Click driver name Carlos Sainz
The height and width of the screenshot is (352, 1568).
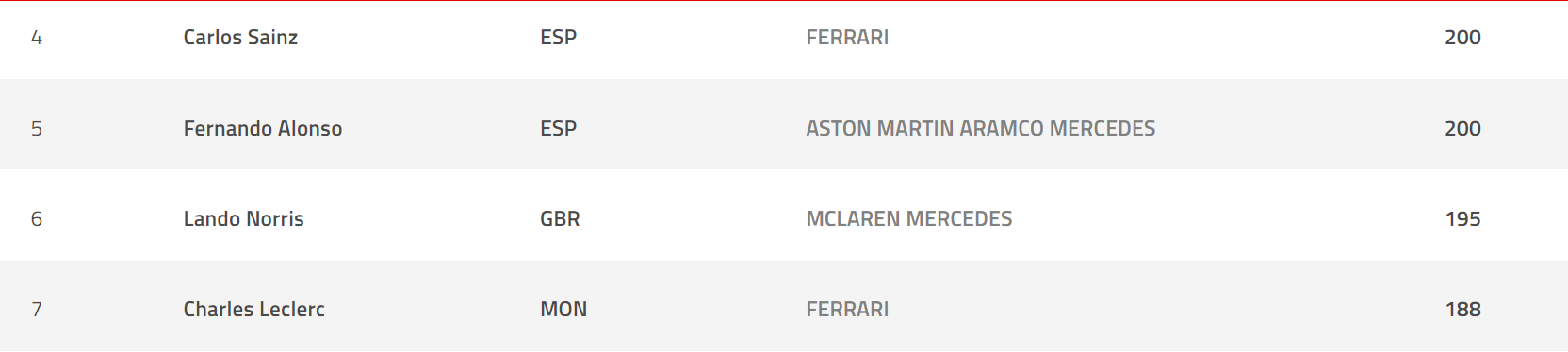tap(240, 38)
